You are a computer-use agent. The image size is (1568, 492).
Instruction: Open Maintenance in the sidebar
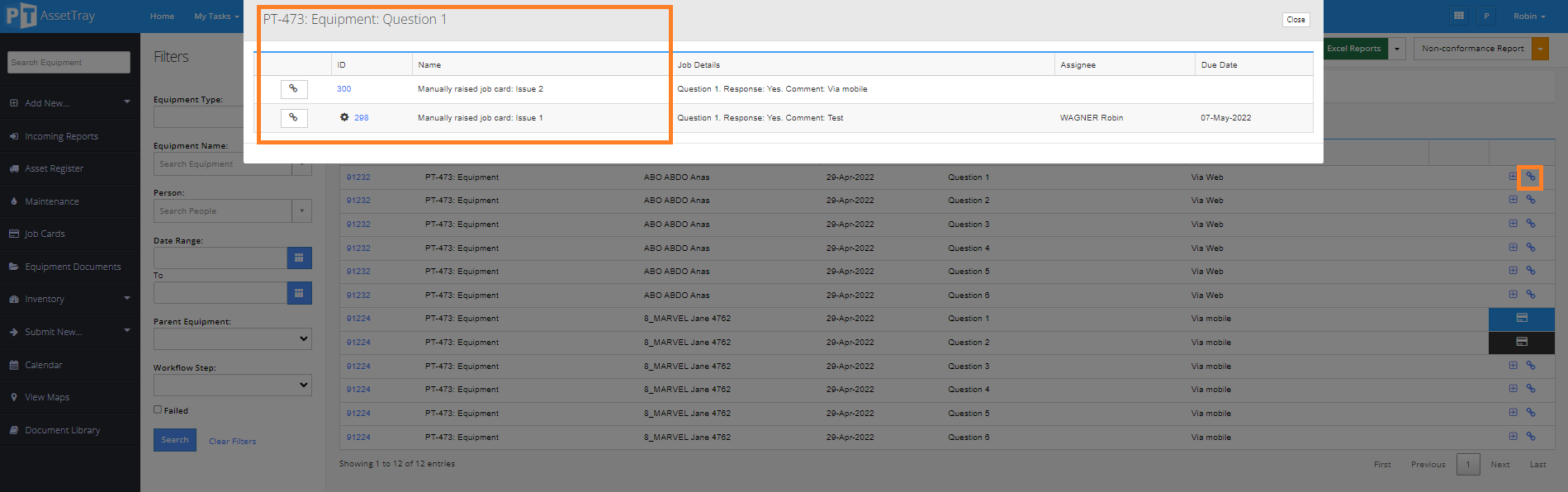tap(51, 201)
